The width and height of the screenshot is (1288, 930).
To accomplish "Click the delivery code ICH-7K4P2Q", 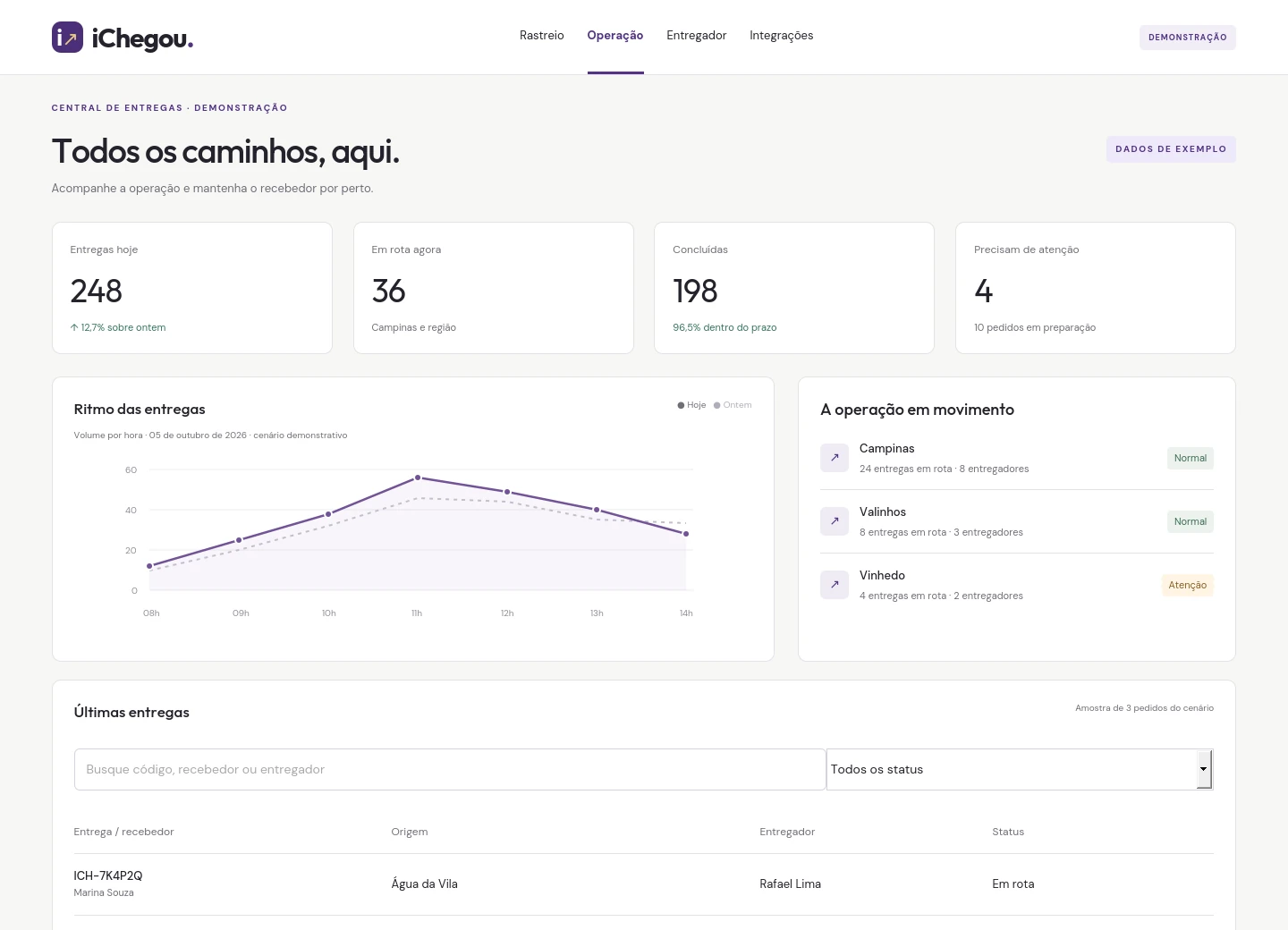I will [x=108, y=875].
